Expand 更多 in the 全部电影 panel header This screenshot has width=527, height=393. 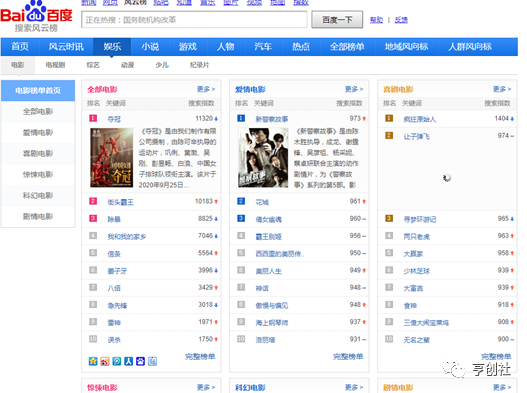tap(206, 89)
